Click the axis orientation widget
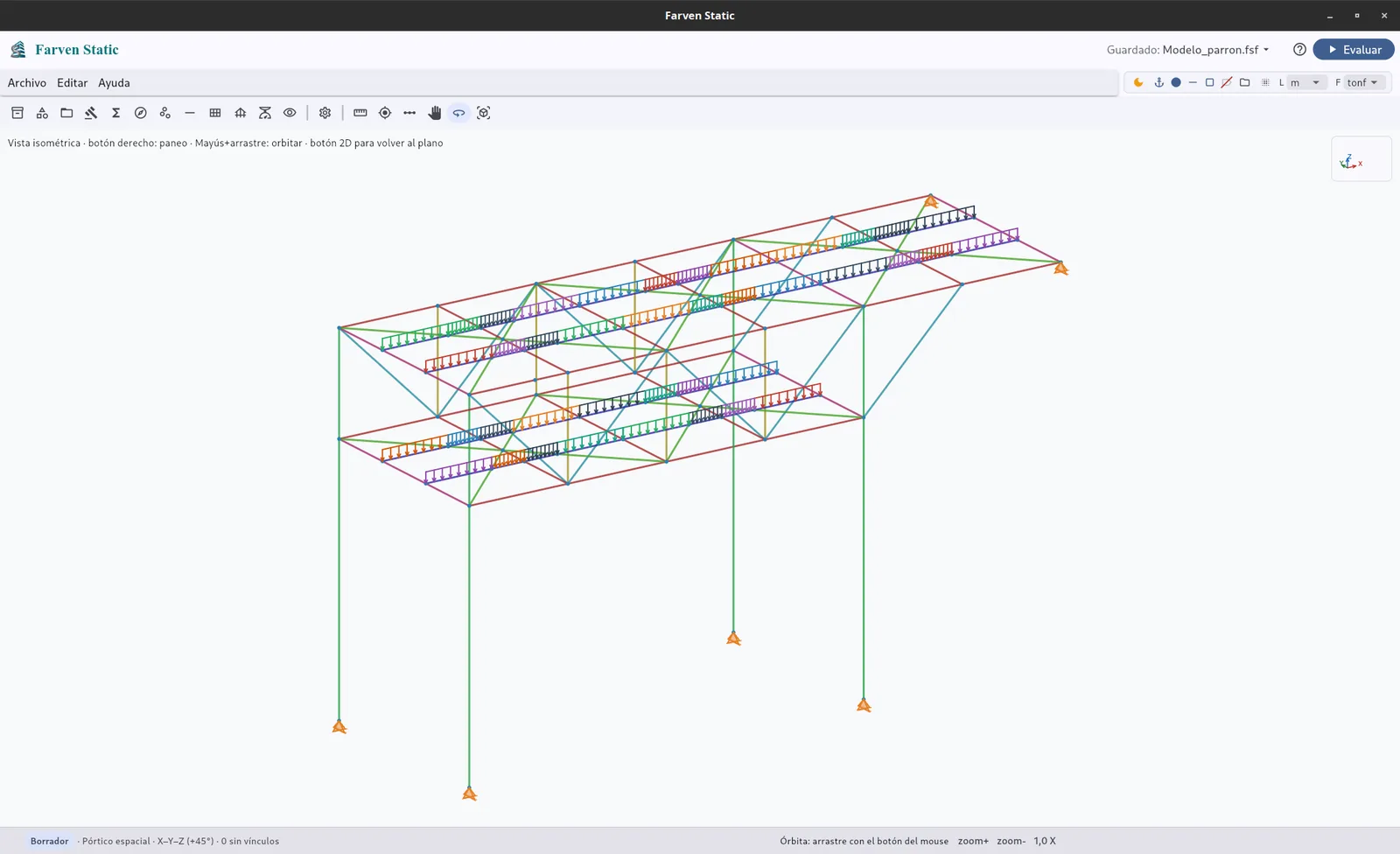Image resolution: width=1400 pixels, height=854 pixels. tap(1361, 159)
